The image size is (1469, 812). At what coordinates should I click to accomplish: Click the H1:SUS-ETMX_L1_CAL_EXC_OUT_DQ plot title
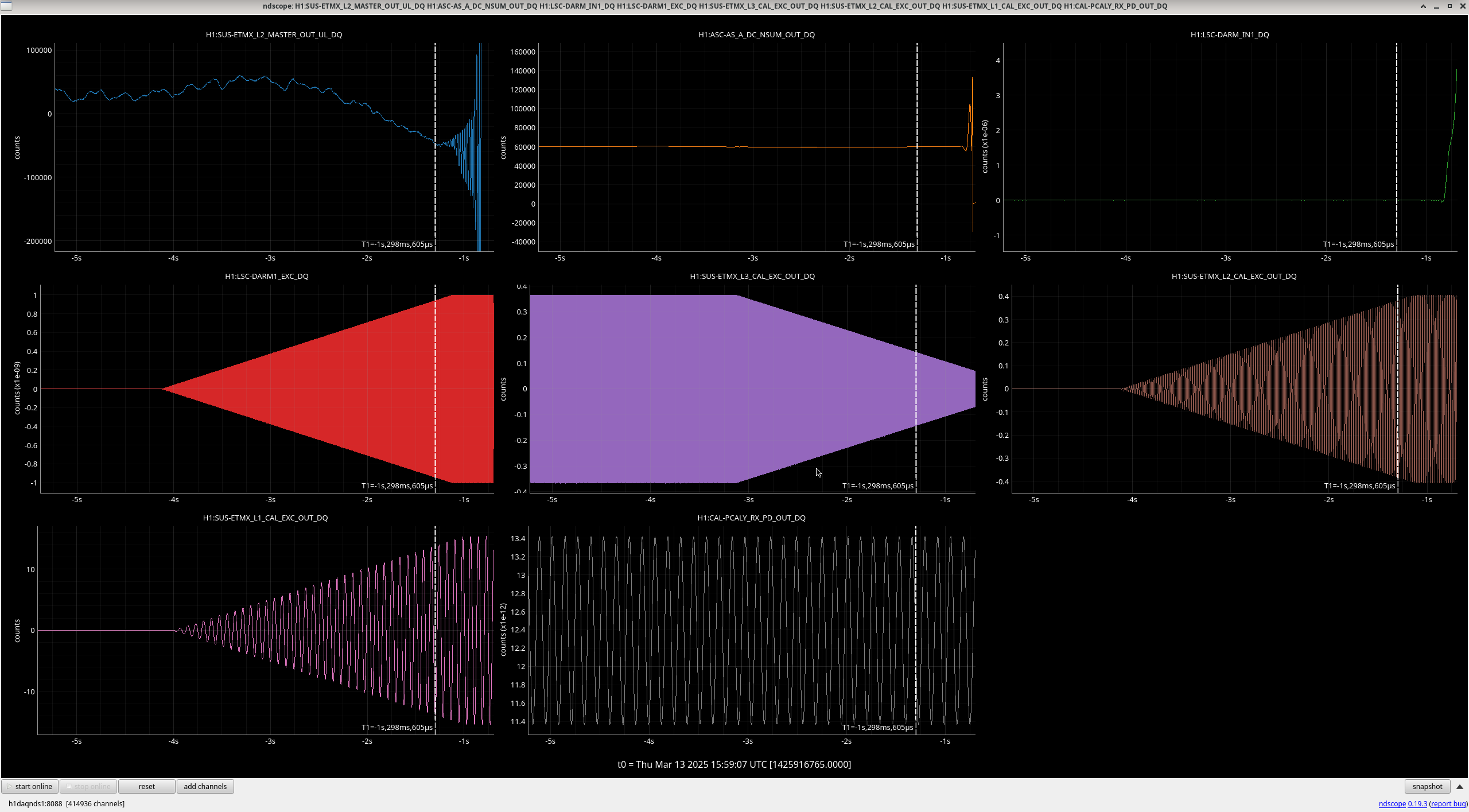click(265, 518)
